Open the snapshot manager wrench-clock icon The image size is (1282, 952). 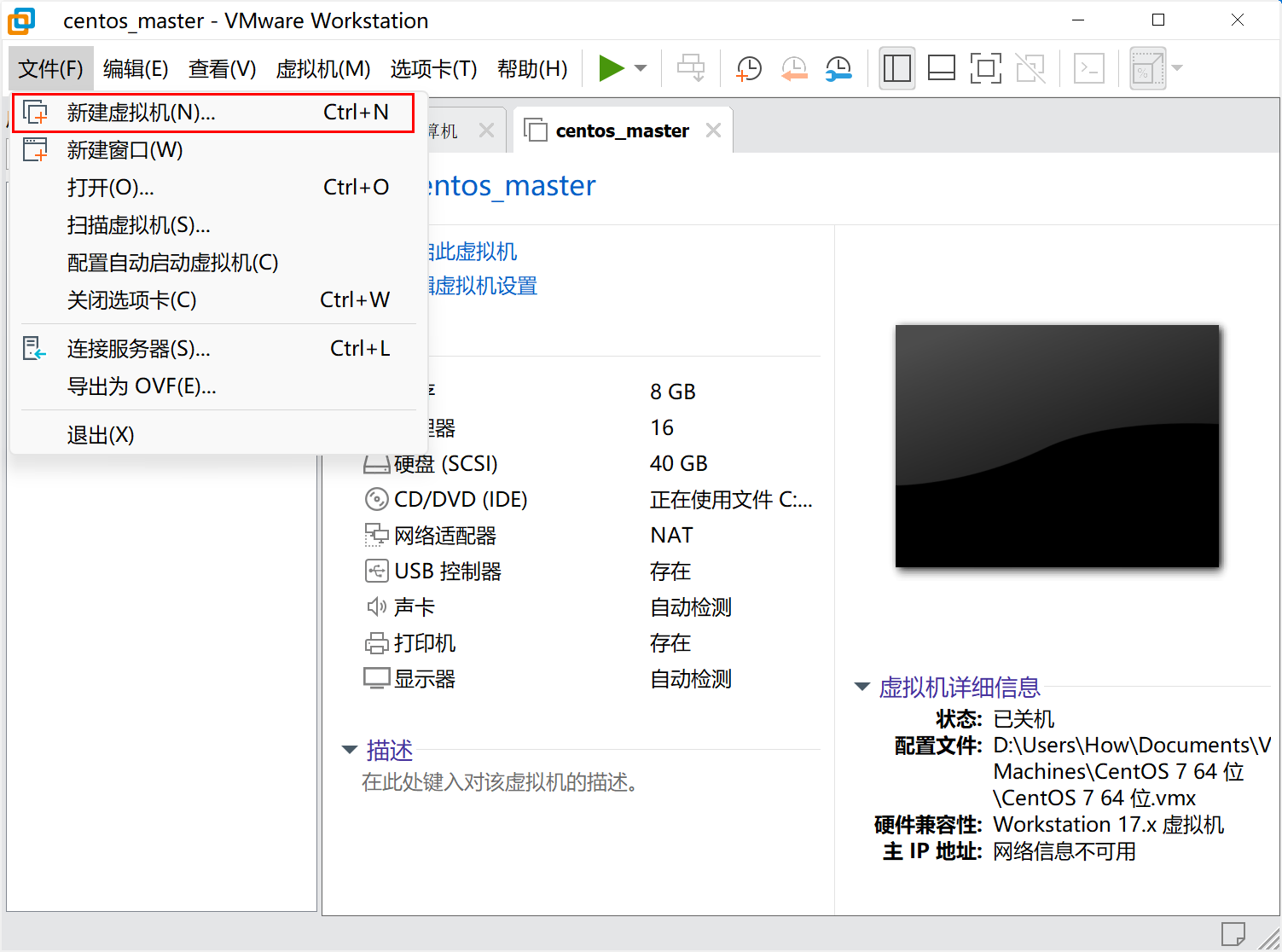(838, 68)
